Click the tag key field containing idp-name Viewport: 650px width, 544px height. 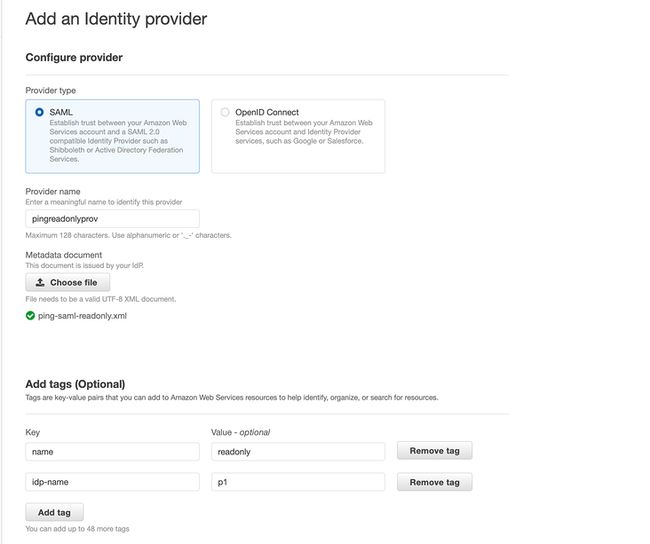click(112, 482)
